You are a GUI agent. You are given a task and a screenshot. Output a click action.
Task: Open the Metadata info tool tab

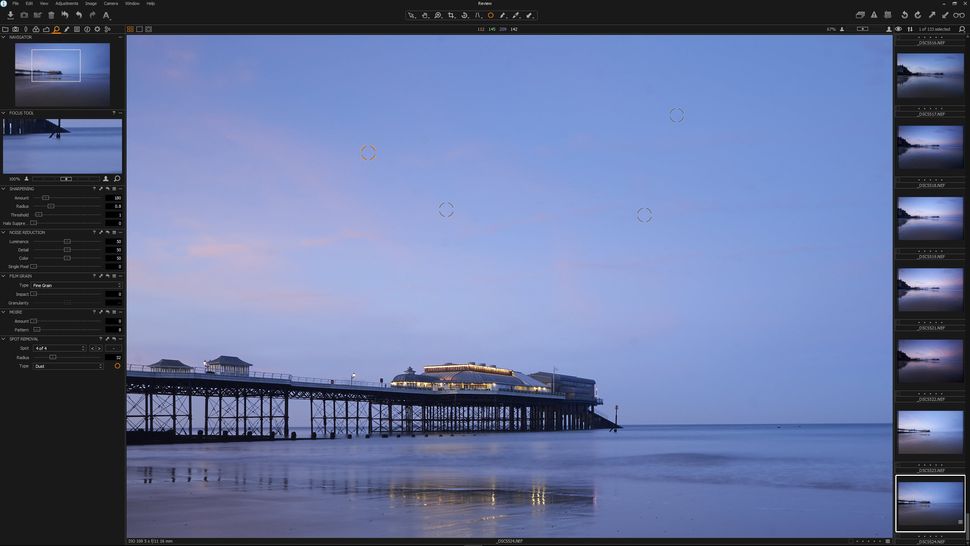point(87,29)
